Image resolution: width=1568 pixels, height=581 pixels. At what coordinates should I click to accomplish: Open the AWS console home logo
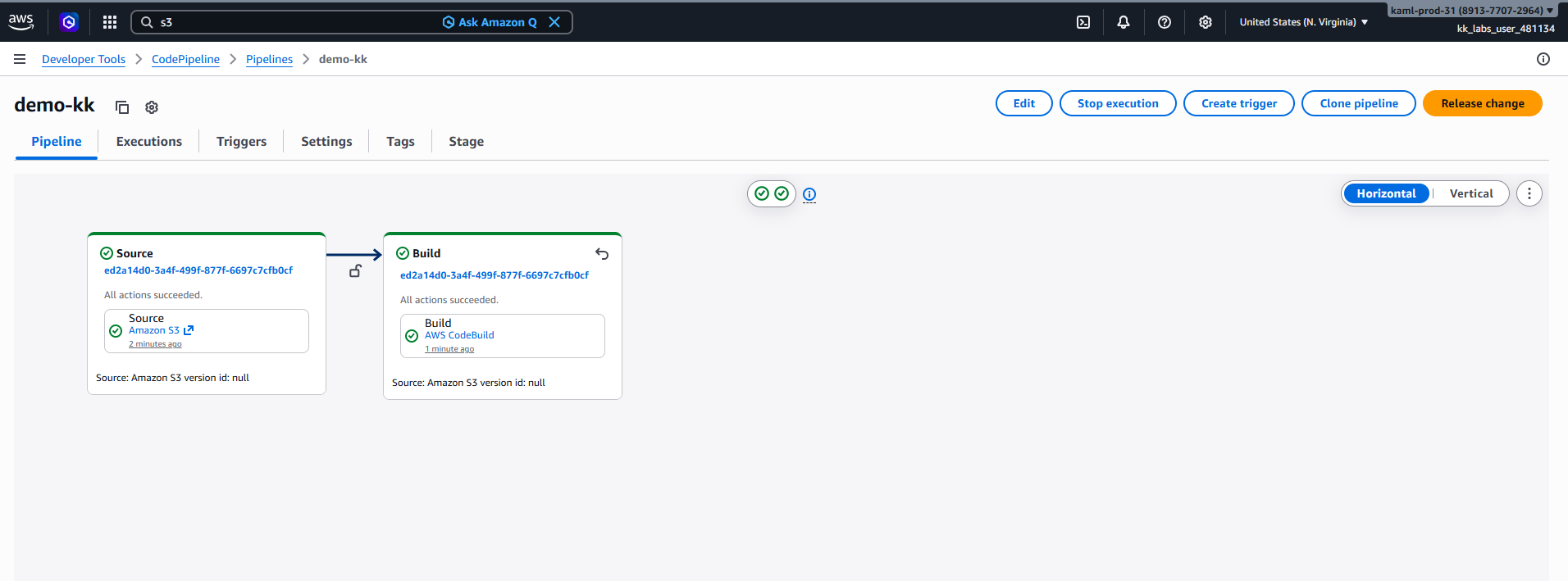[x=21, y=22]
